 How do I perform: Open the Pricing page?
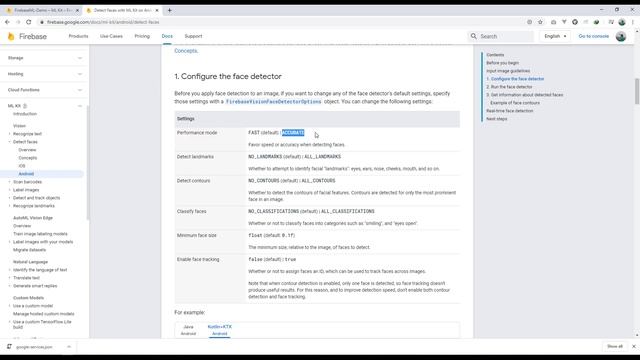(x=142, y=36)
